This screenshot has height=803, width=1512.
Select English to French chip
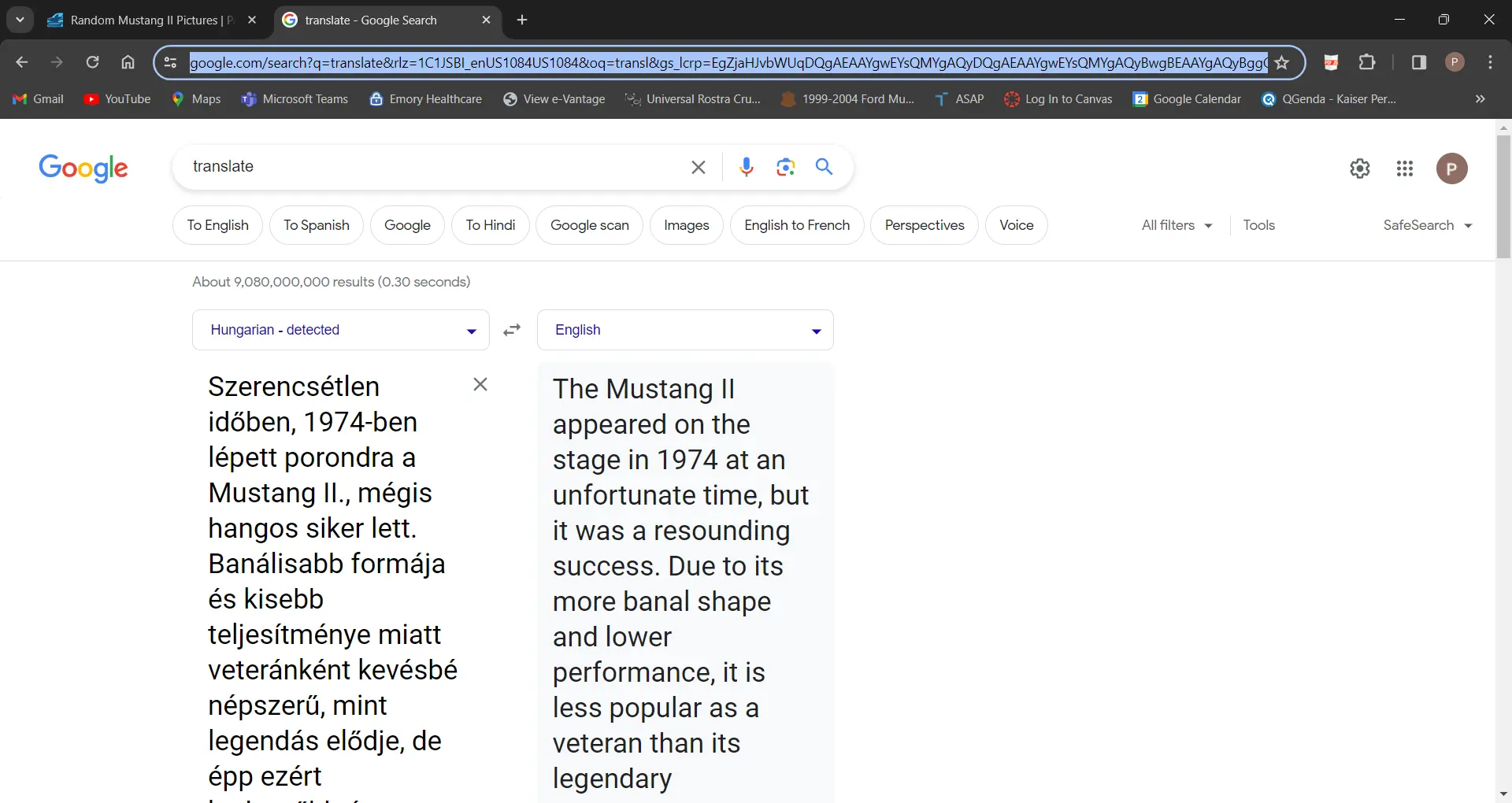point(797,225)
